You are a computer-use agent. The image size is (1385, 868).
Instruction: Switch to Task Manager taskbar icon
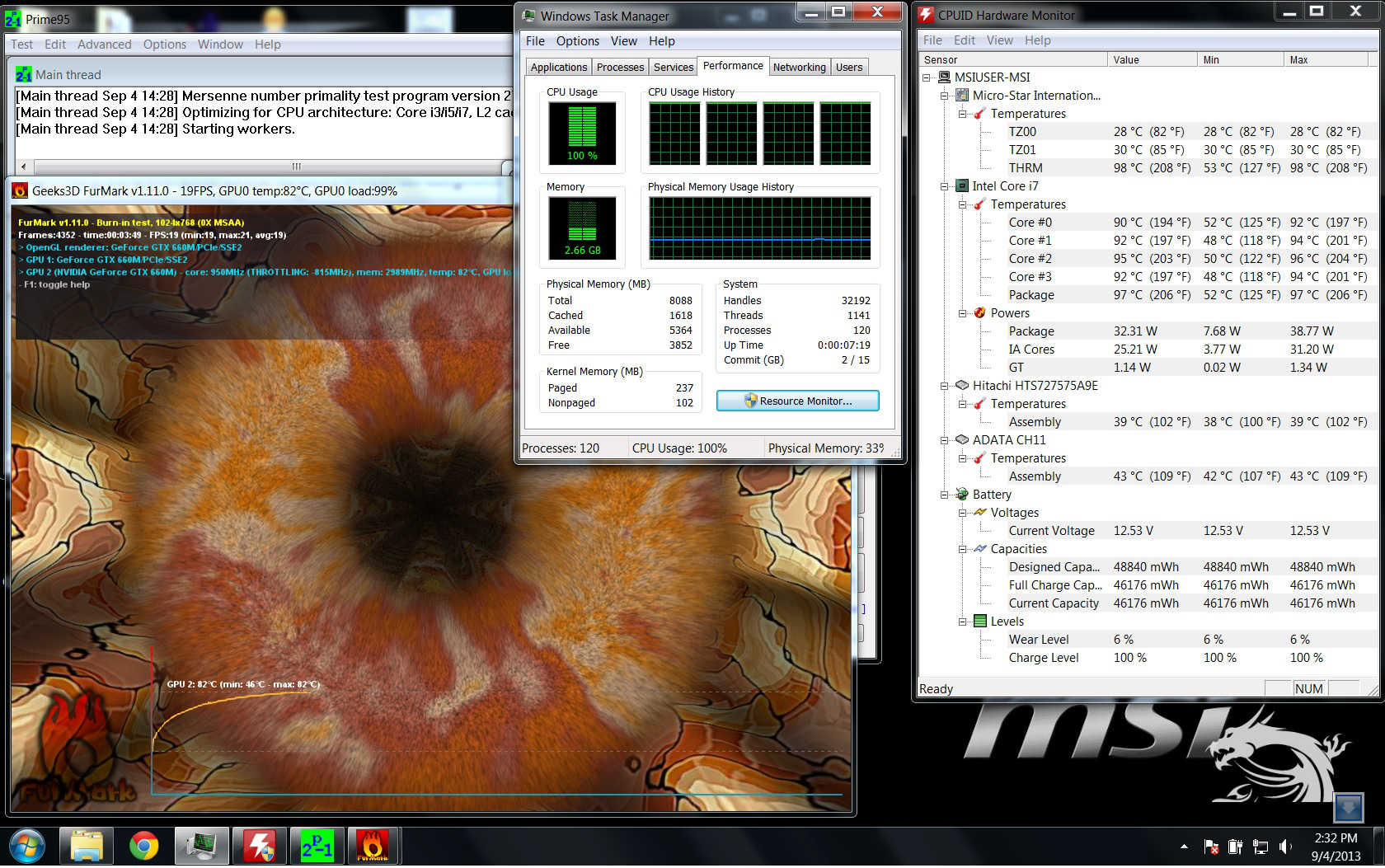point(202,847)
